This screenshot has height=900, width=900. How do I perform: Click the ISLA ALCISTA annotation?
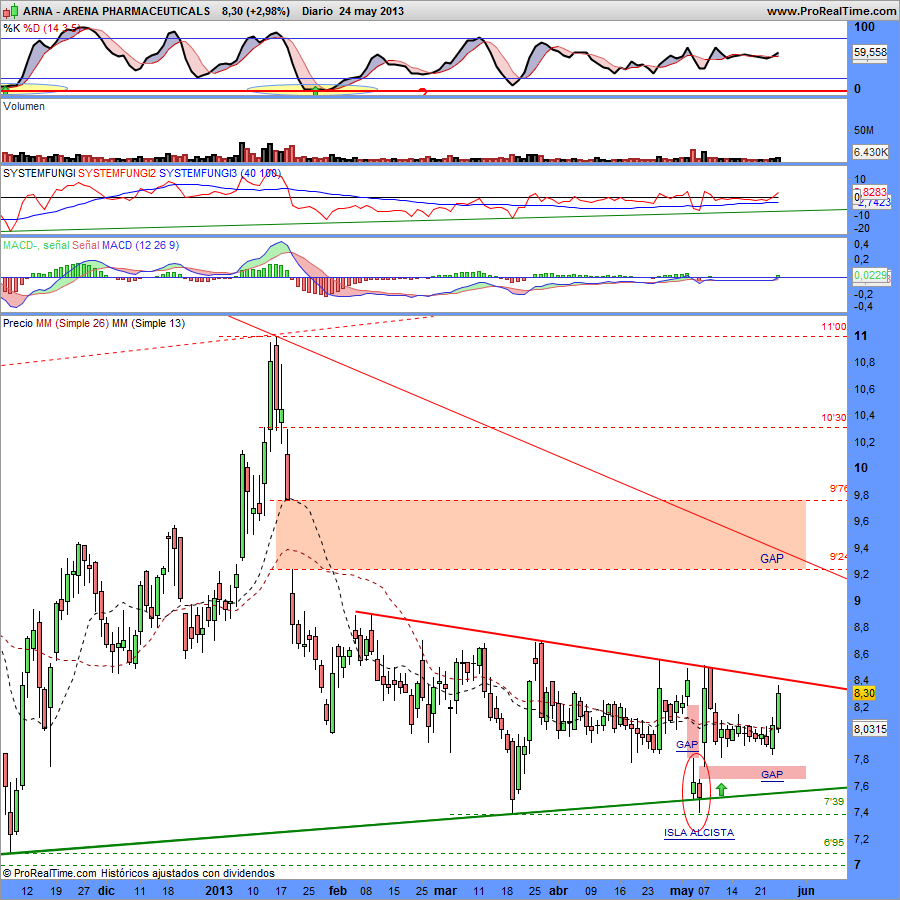(x=699, y=832)
